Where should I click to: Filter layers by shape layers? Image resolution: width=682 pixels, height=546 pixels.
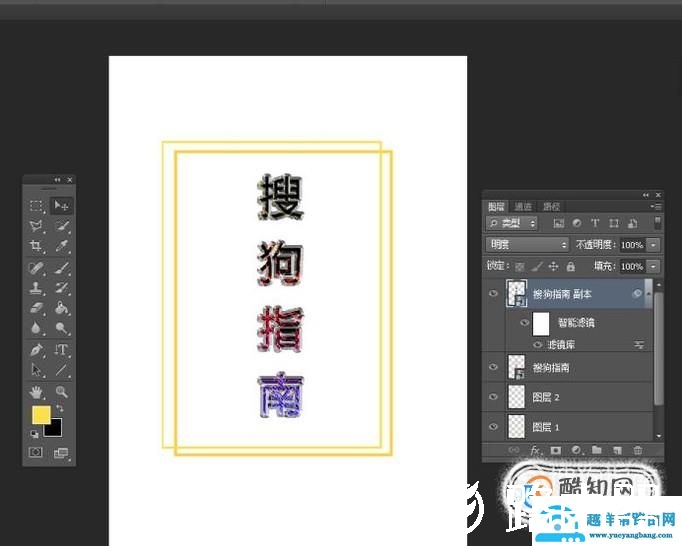pos(614,223)
